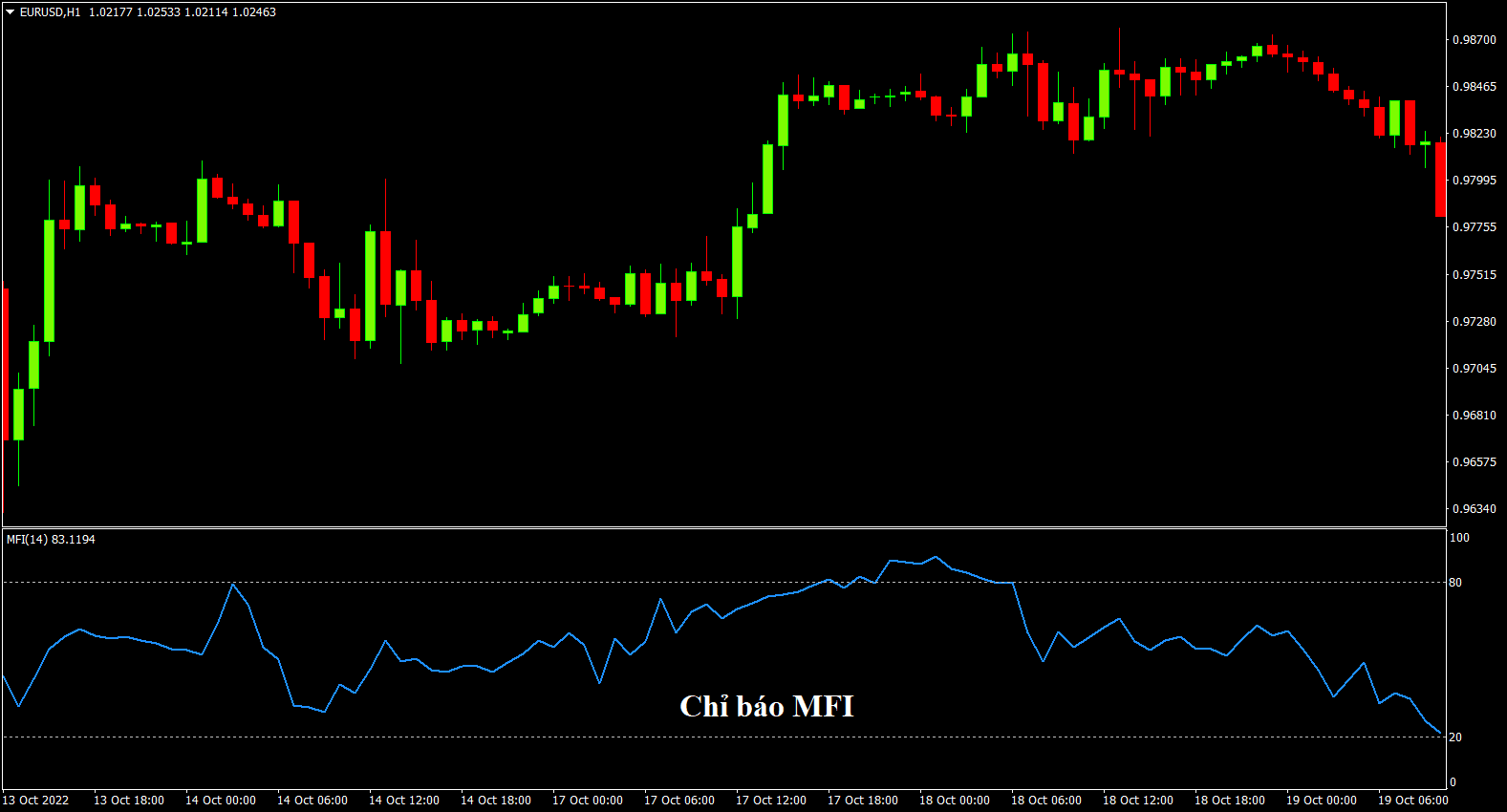Click the 17 Oct 06:00 time label
The image size is (1507, 812).
pos(679,801)
